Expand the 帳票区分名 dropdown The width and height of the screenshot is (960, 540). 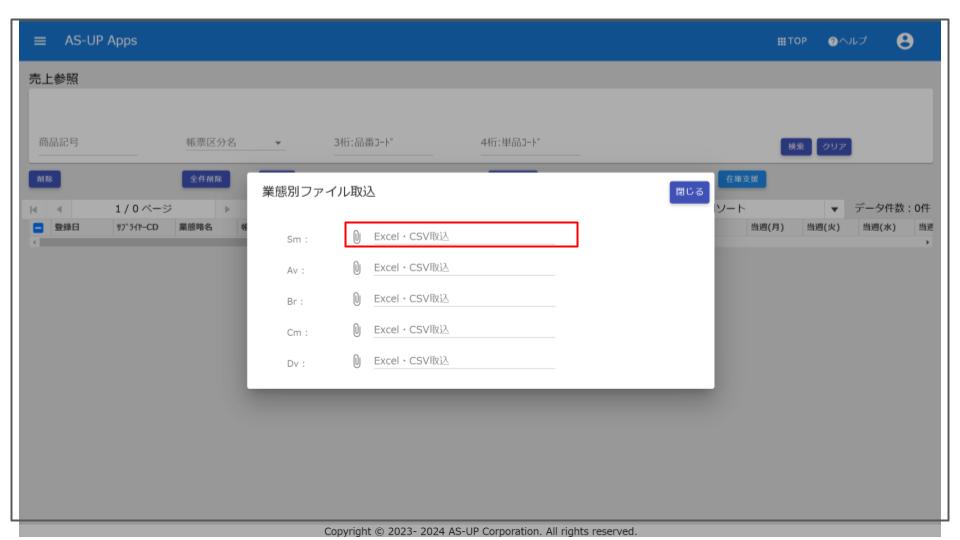278,142
